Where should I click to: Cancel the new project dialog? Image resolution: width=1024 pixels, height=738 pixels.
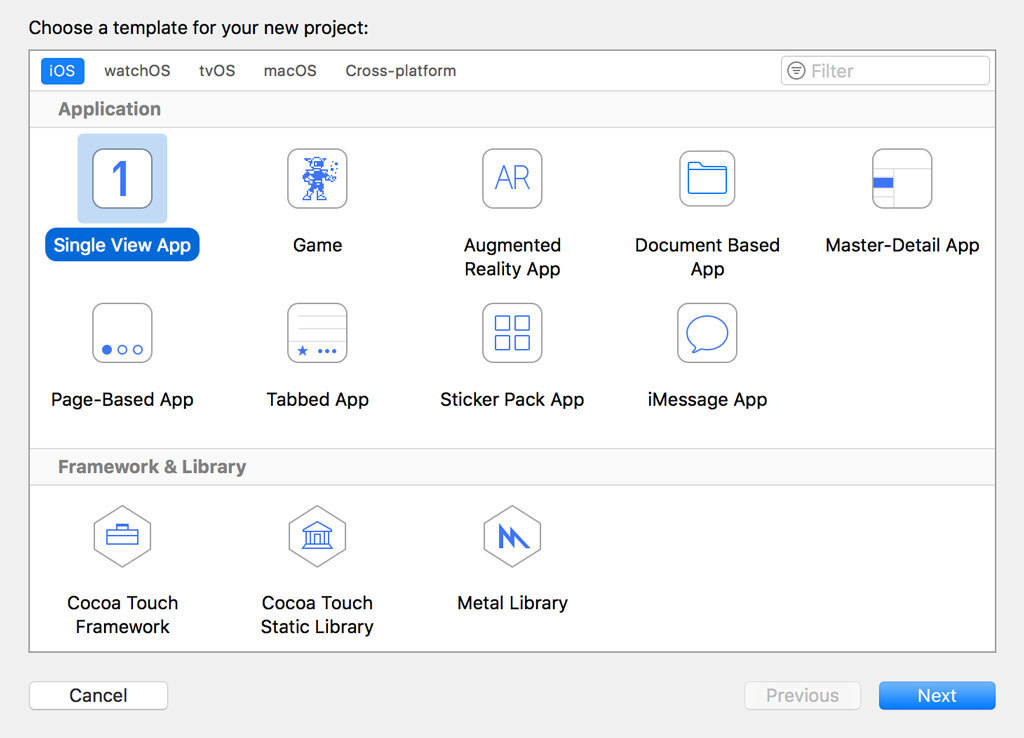click(98, 695)
